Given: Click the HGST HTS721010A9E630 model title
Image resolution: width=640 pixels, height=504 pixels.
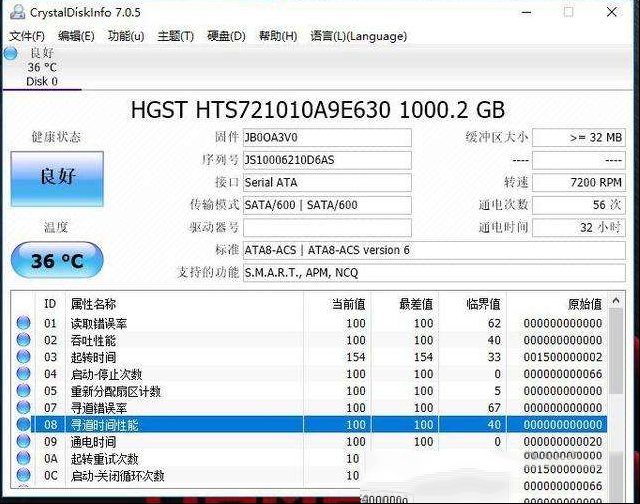Looking at the screenshot, I should pos(318,110).
